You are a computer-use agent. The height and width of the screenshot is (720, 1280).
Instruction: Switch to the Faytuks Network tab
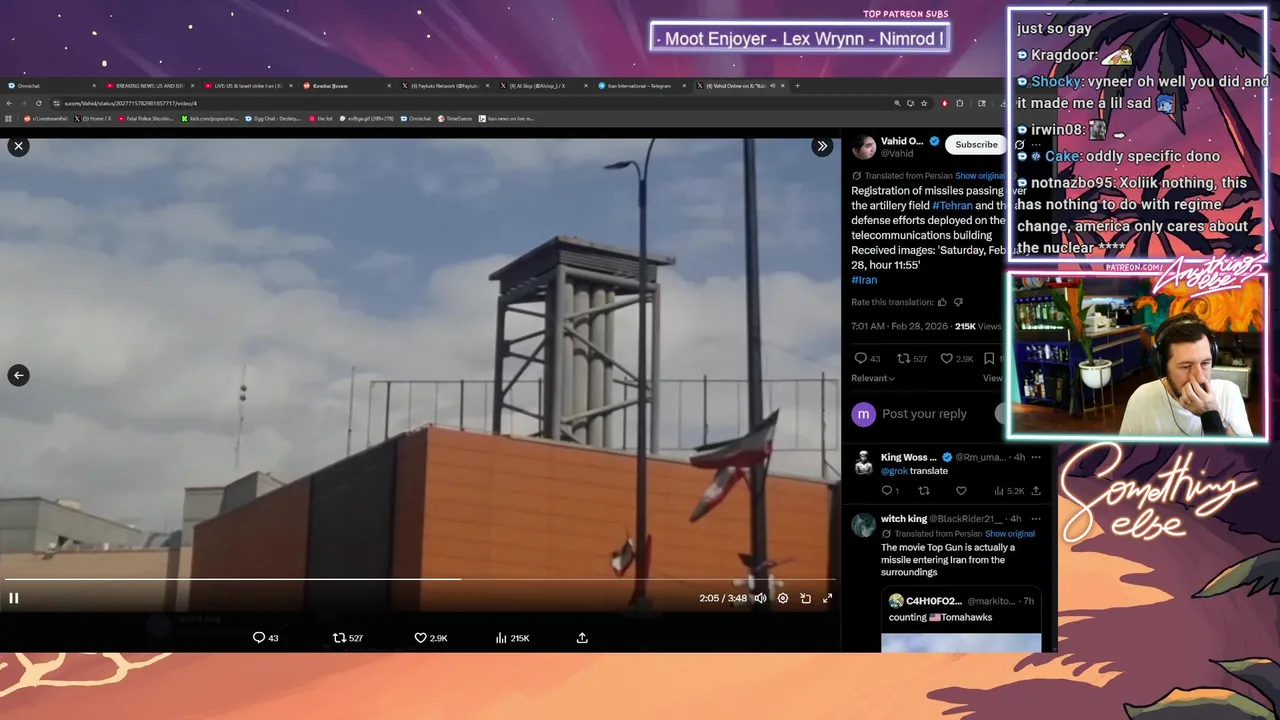tap(445, 86)
